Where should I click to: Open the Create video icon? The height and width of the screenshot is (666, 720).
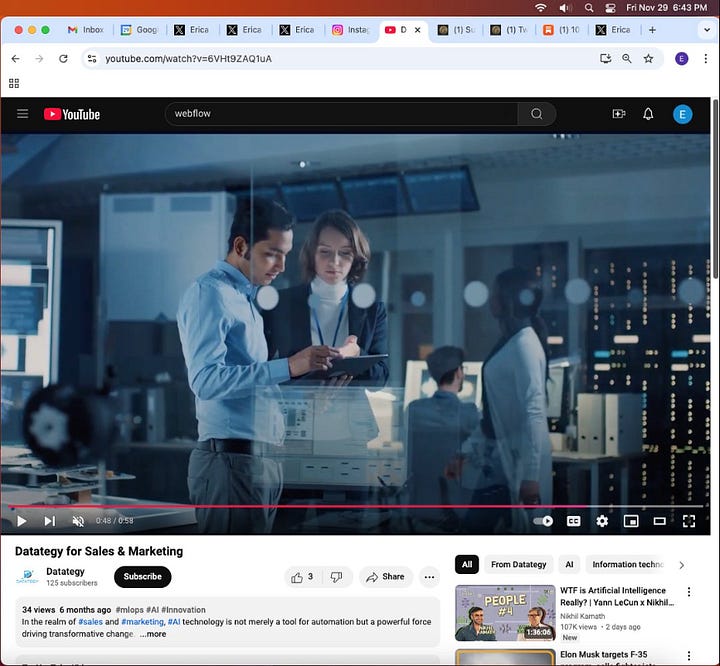click(619, 113)
